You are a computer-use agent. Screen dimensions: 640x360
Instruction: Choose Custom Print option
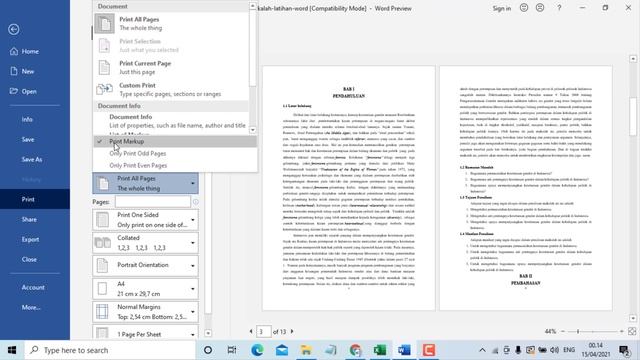coord(171,89)
